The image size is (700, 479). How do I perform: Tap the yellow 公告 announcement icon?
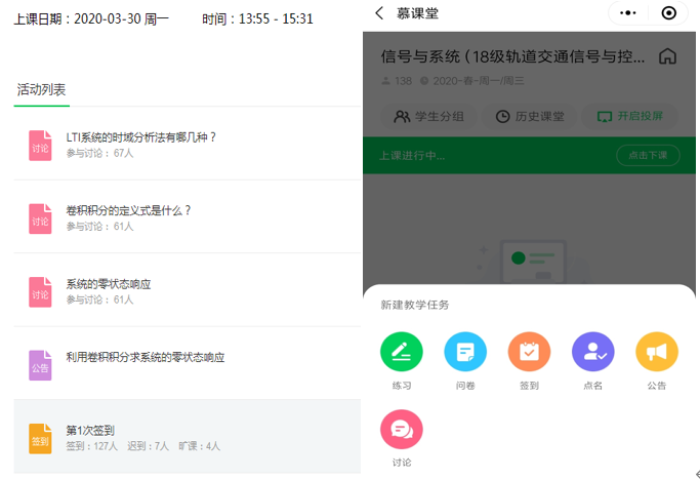pos(657,351)
